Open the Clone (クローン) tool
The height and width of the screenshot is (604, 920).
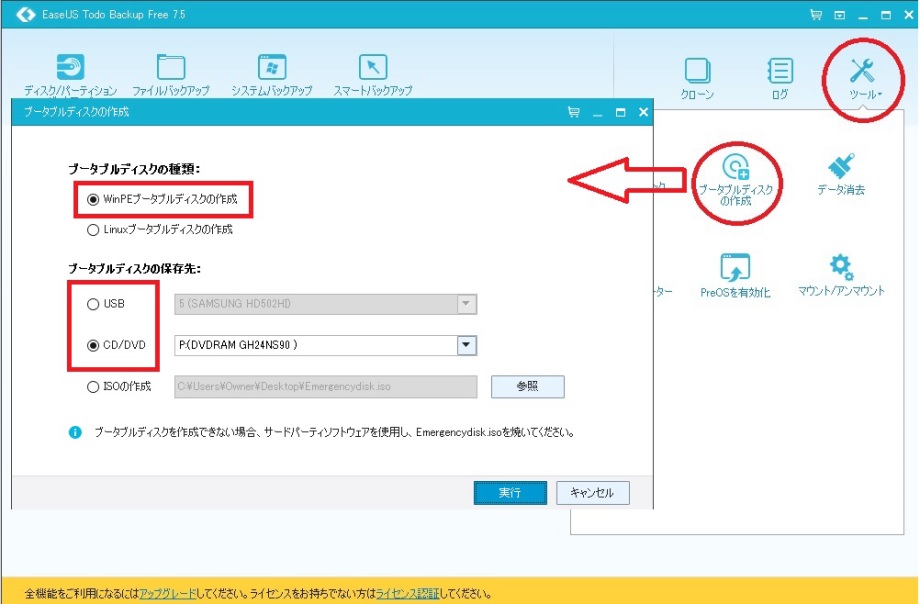coord(697,71)
